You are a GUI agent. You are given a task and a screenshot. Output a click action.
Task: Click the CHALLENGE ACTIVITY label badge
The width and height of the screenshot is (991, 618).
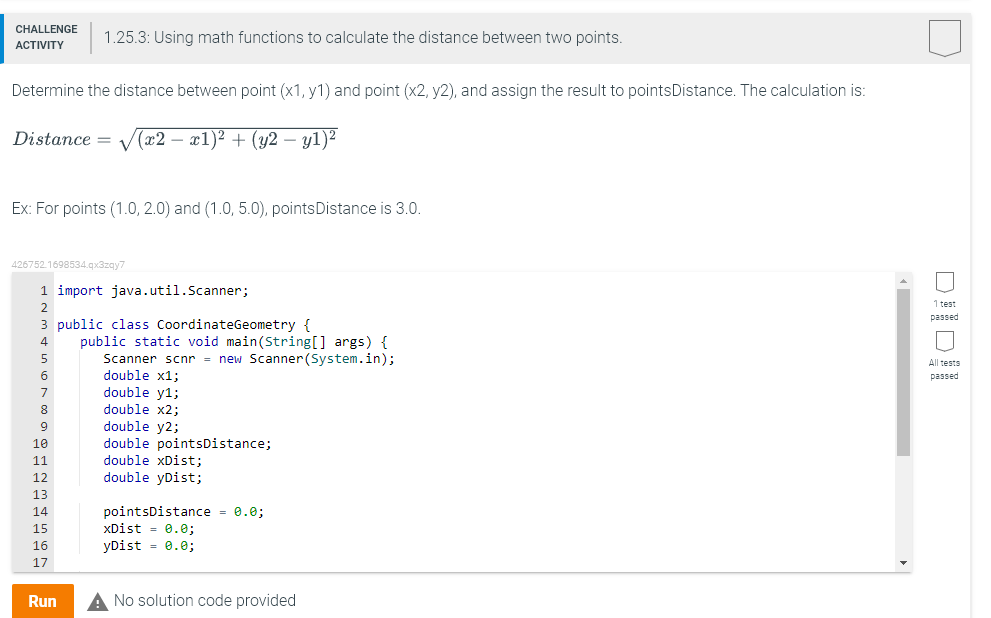coord(46,38)
